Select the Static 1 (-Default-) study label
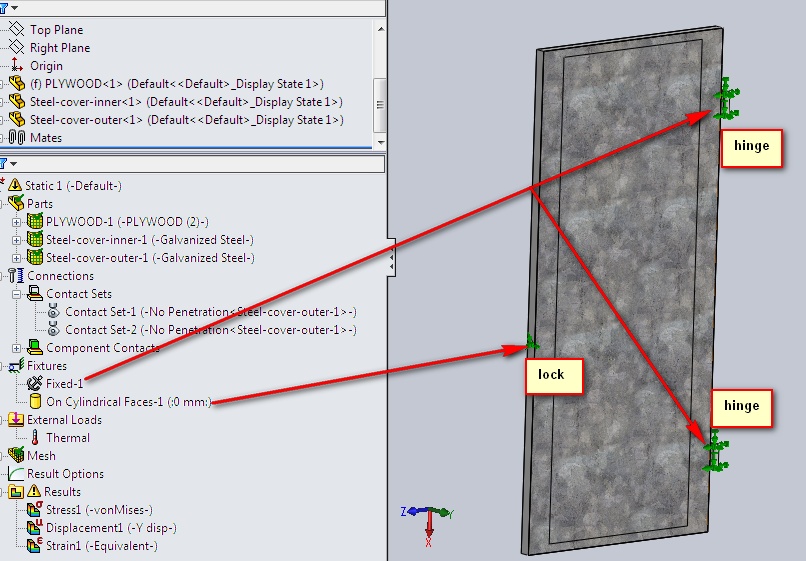 coord(74,186)
